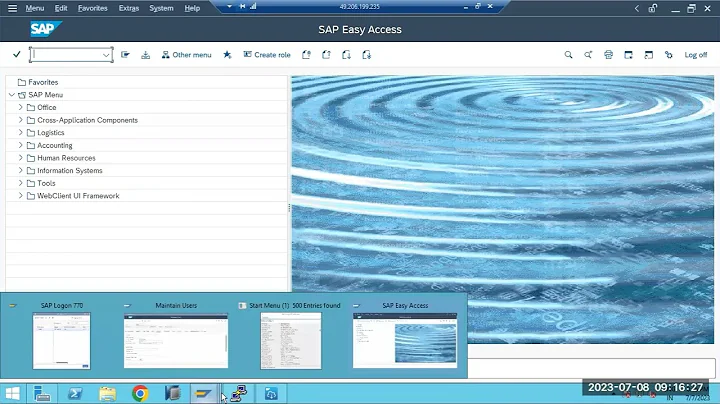
Task: Expand the Information Systems folder
Action: pos(20,170)
